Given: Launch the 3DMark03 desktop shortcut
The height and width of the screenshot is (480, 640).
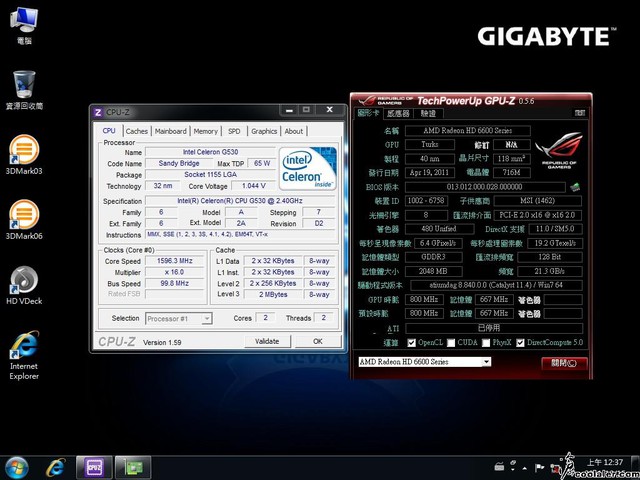Looking at the screenshot, I should 24,155.
